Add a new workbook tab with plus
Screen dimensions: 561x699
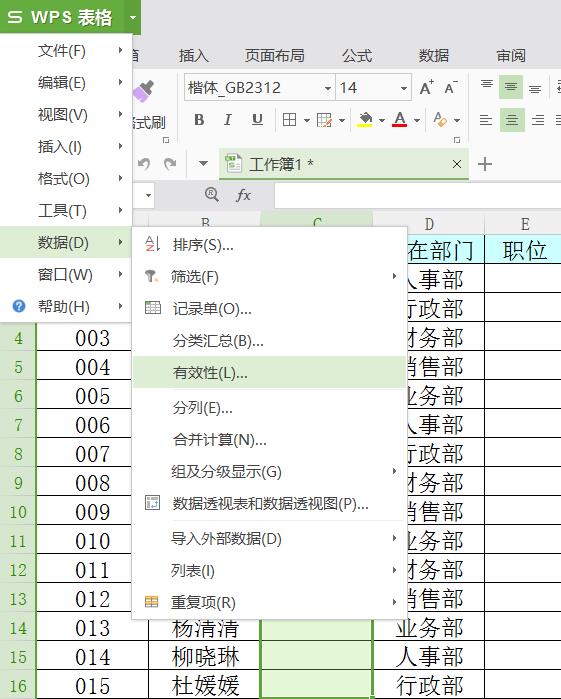tap(485, 164)
